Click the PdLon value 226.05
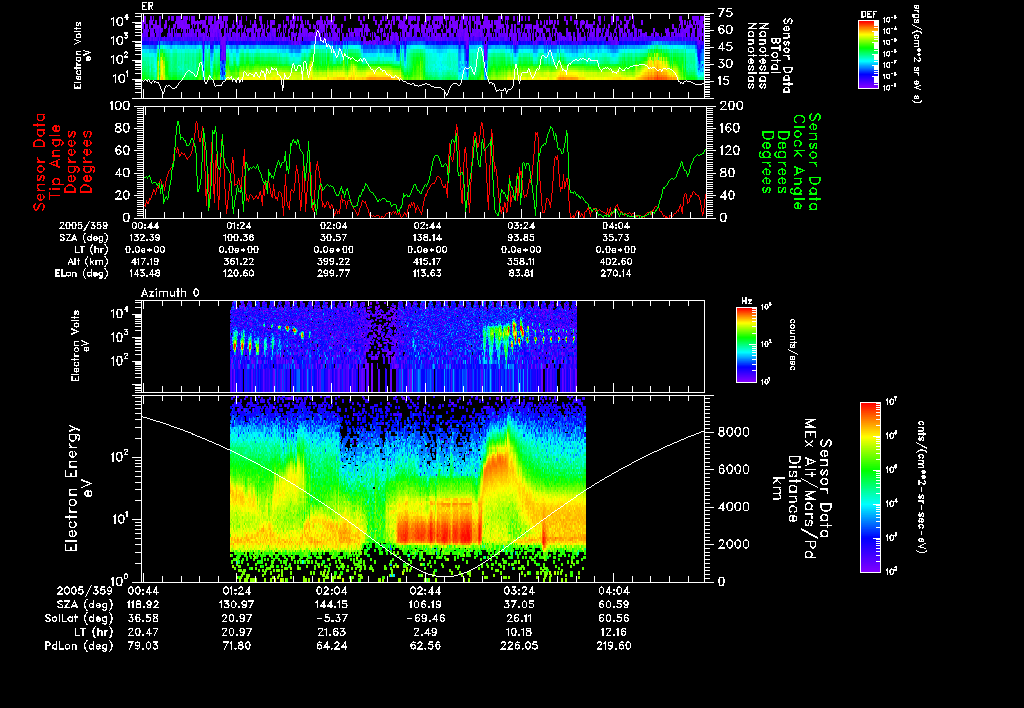 pos(519,645)
